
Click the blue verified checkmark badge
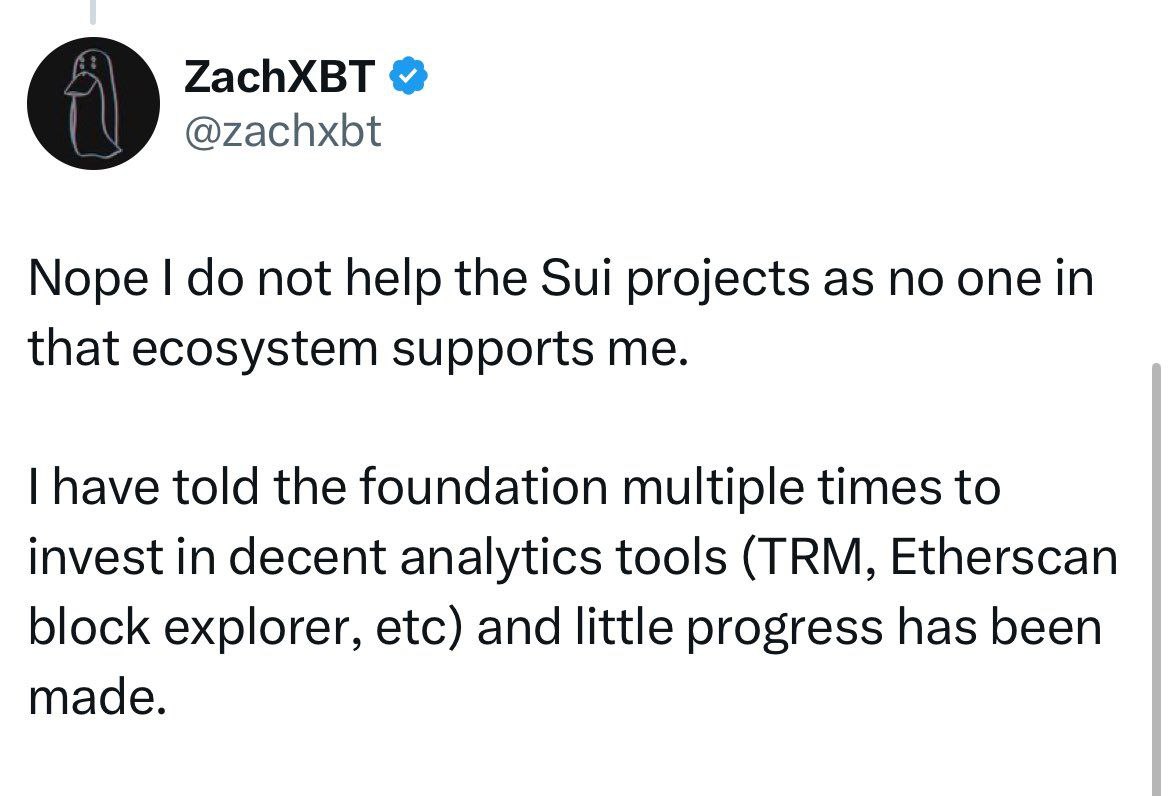point(408,76)
